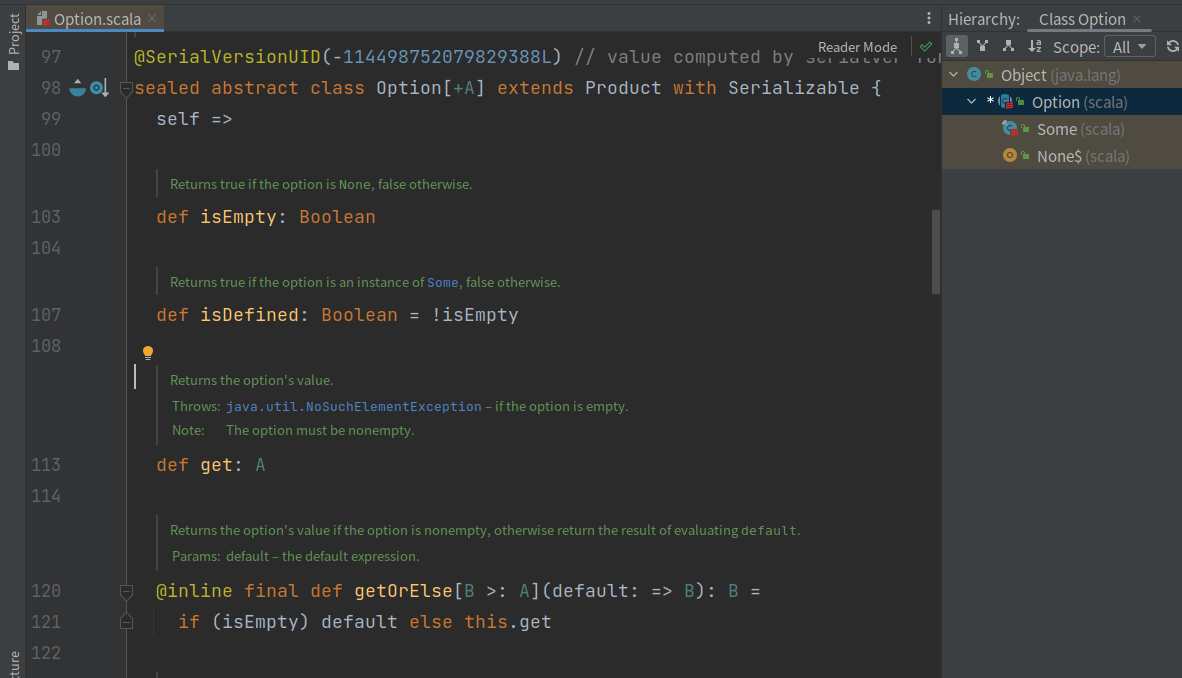Toggle sort alphabetically in hierarchy
The image size is (1182, 678).
coord(1035,46)
